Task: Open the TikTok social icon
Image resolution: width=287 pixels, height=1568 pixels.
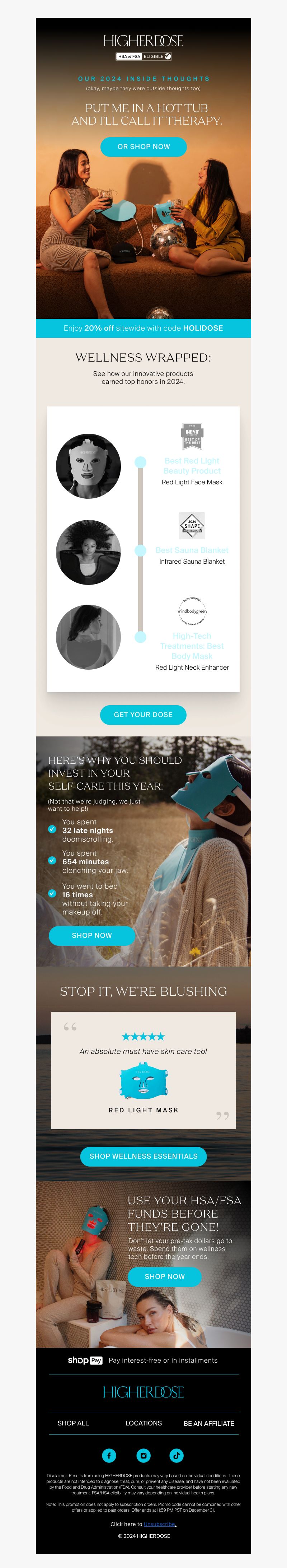Action: click(x=177, y=1455)
